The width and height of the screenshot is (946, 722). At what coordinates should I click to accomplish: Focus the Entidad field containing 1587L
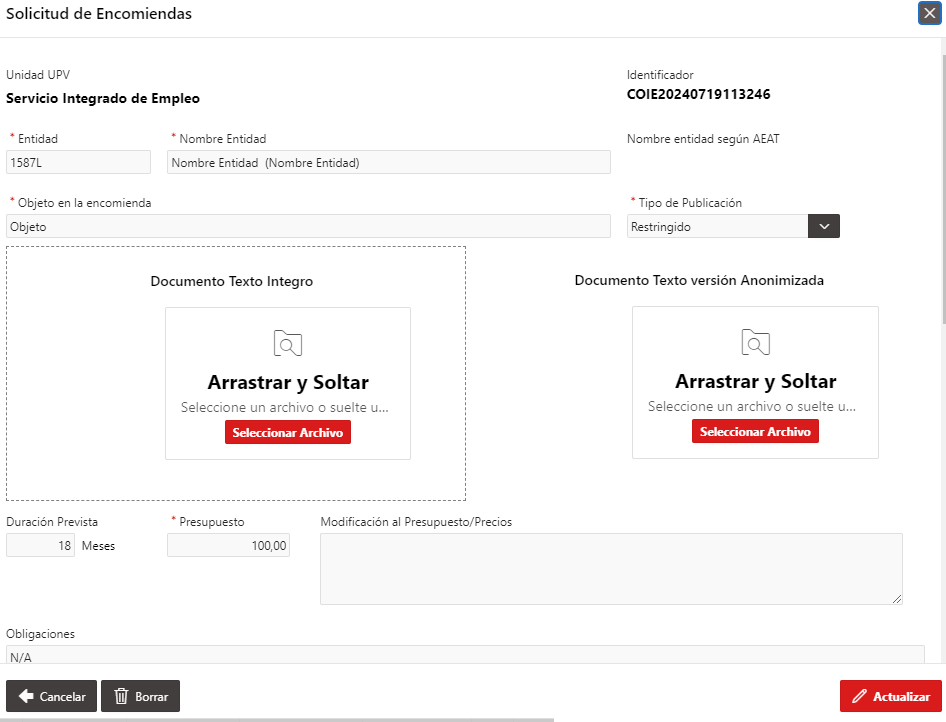[x=78, y=162]
